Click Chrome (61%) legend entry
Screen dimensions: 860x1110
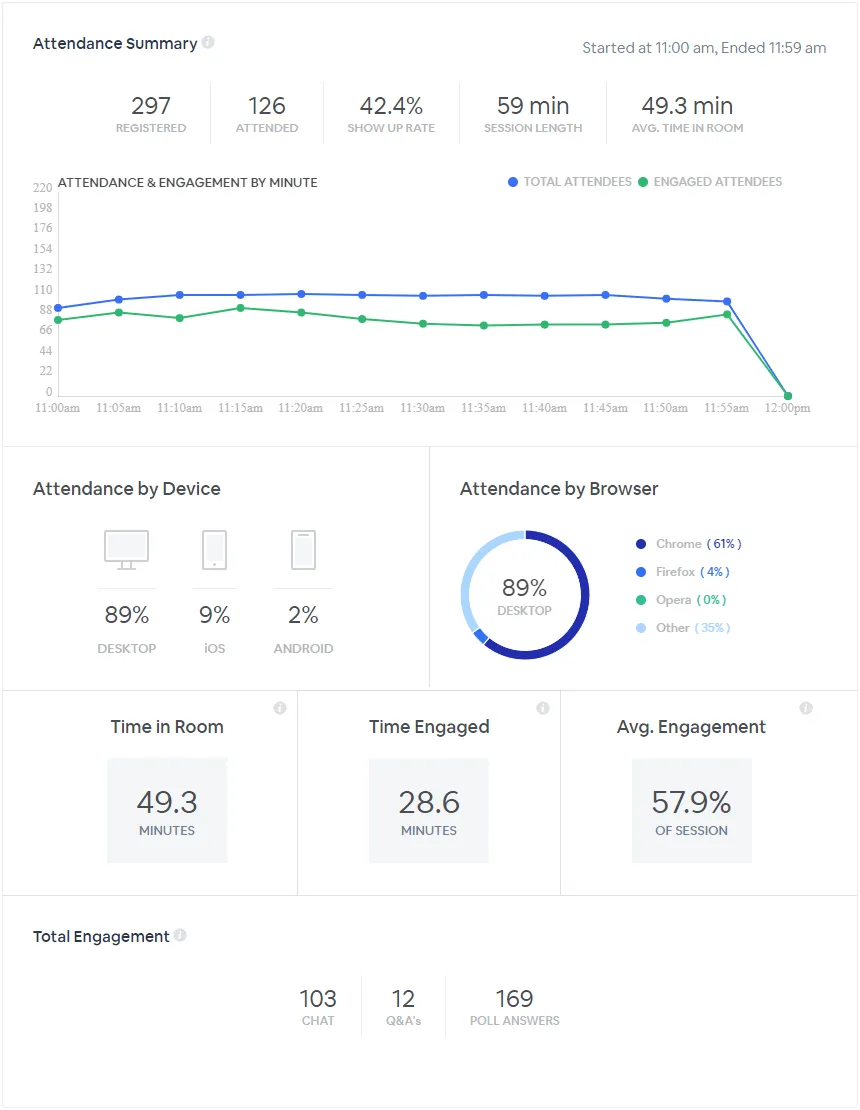(689, 544)
